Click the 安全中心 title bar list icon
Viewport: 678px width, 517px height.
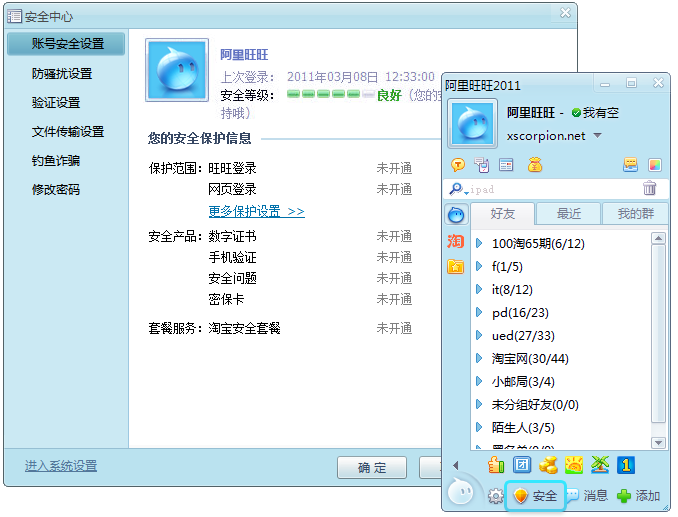[14, 16]
